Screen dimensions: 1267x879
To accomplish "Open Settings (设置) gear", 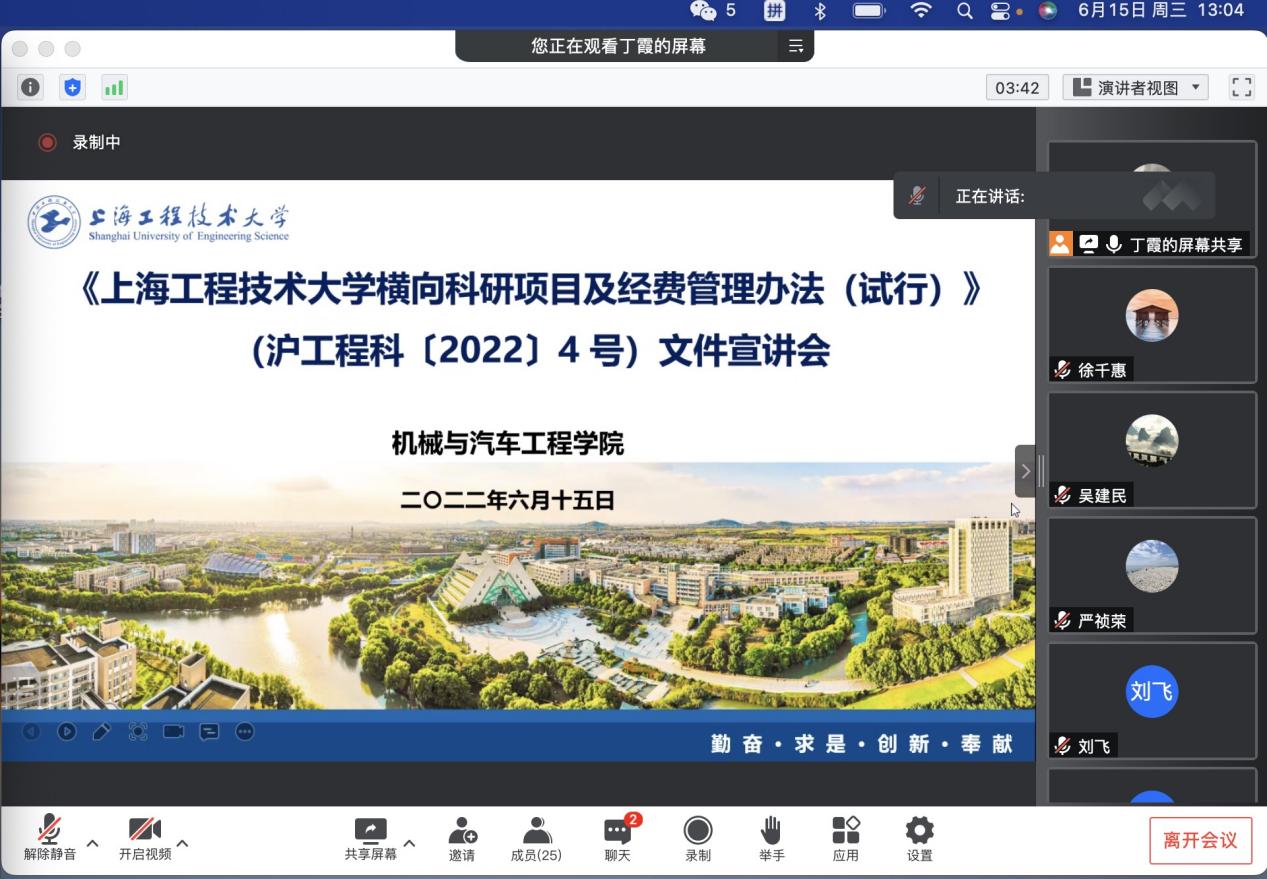I will point(919,838).
